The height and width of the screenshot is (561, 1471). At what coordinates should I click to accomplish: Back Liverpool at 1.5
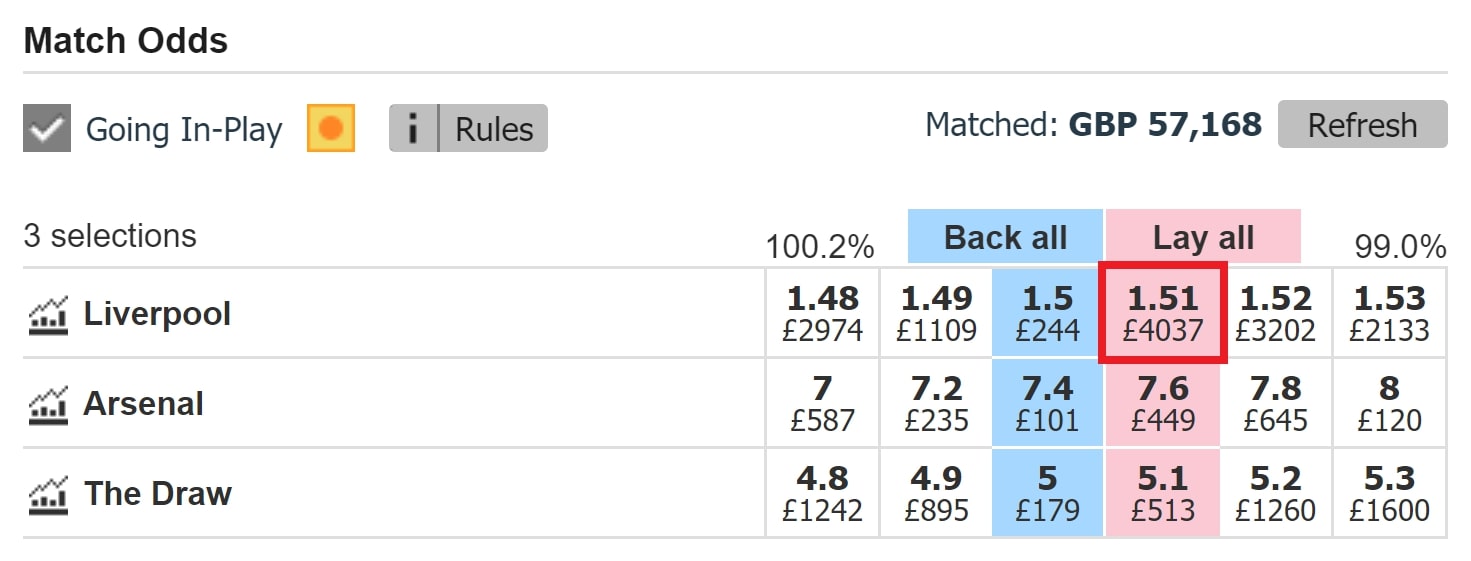coord(1048,313)
